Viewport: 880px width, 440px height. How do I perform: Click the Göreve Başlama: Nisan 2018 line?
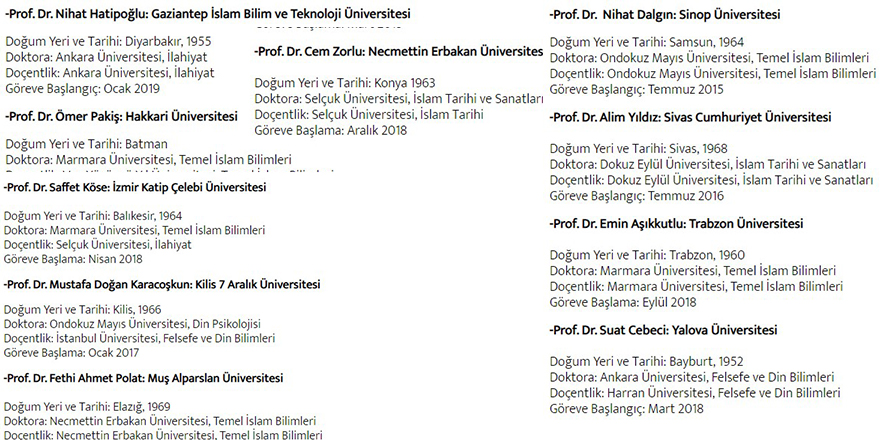pyautogui.click(x=73, y=257)
